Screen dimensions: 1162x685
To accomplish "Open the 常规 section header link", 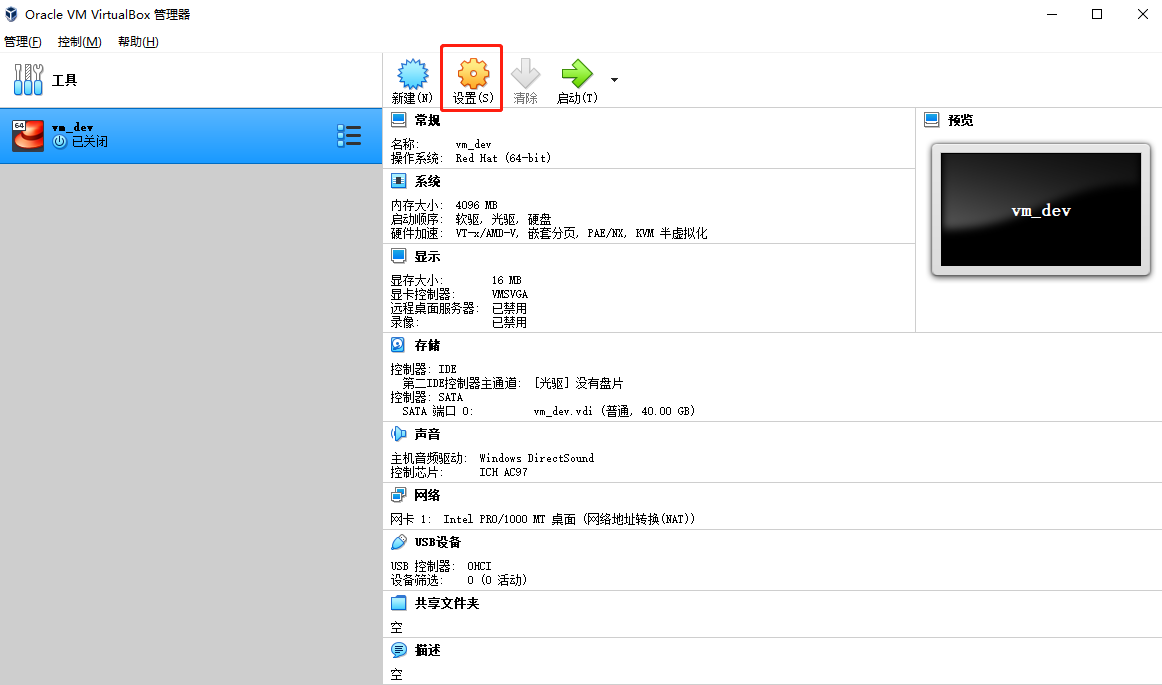I will [428, 120].
